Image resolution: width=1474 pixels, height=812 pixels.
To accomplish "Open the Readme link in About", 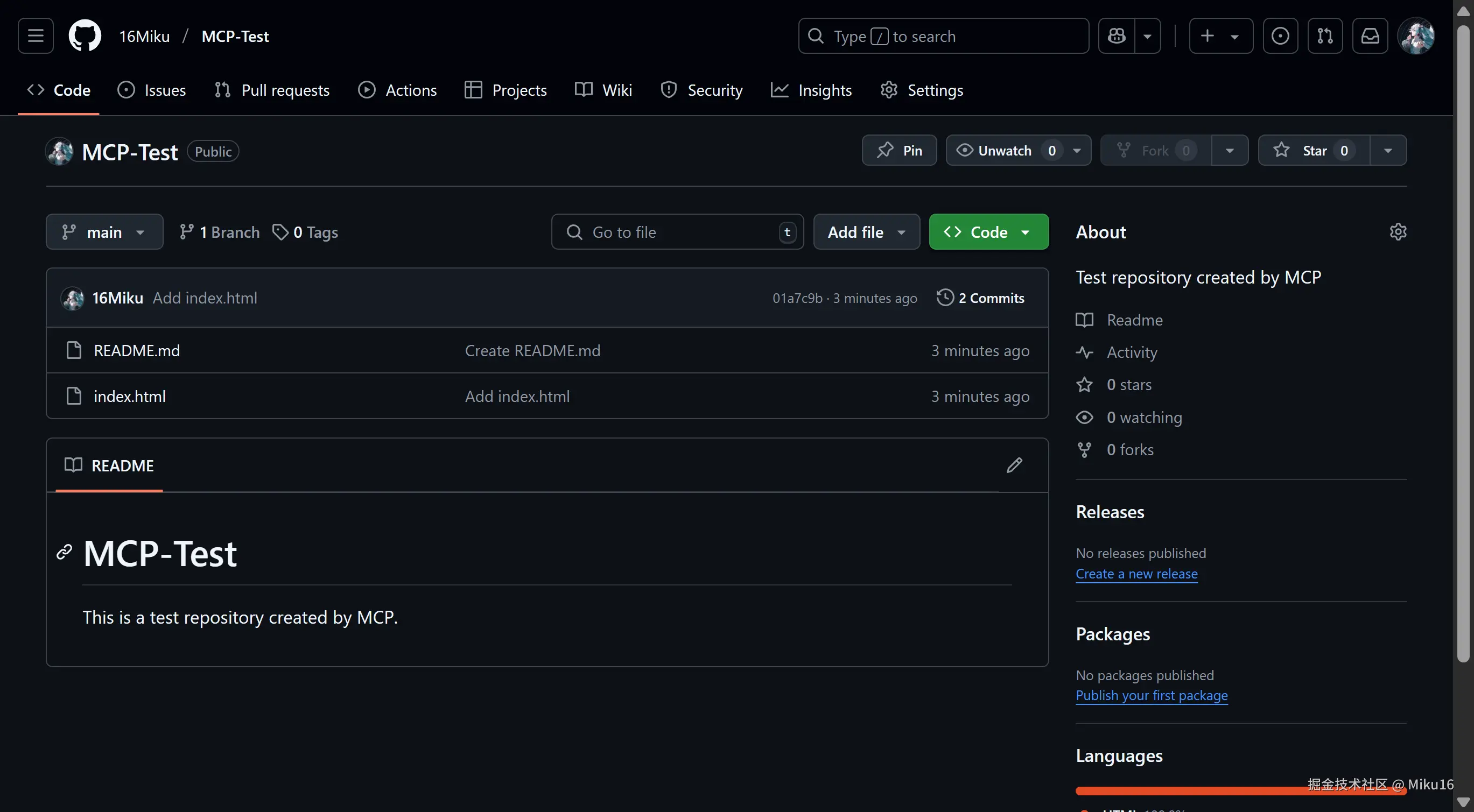I will tap(1134, 320).
